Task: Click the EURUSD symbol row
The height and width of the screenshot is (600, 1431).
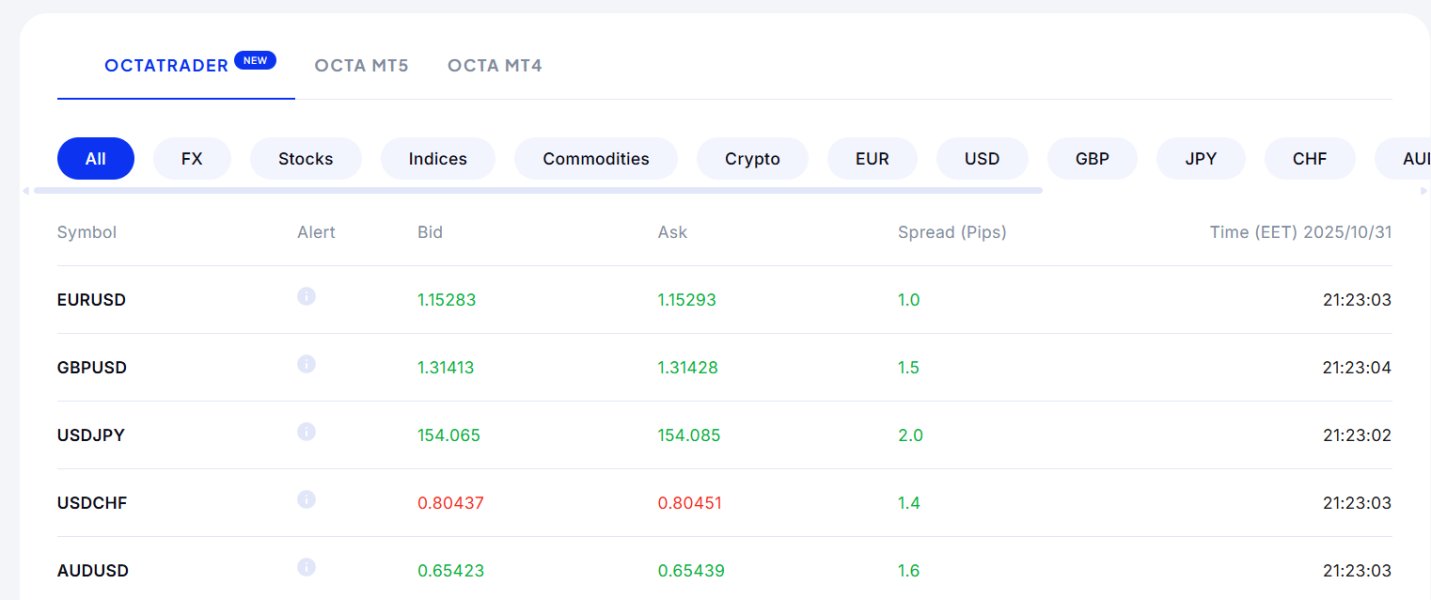Action: pos(92,300)
